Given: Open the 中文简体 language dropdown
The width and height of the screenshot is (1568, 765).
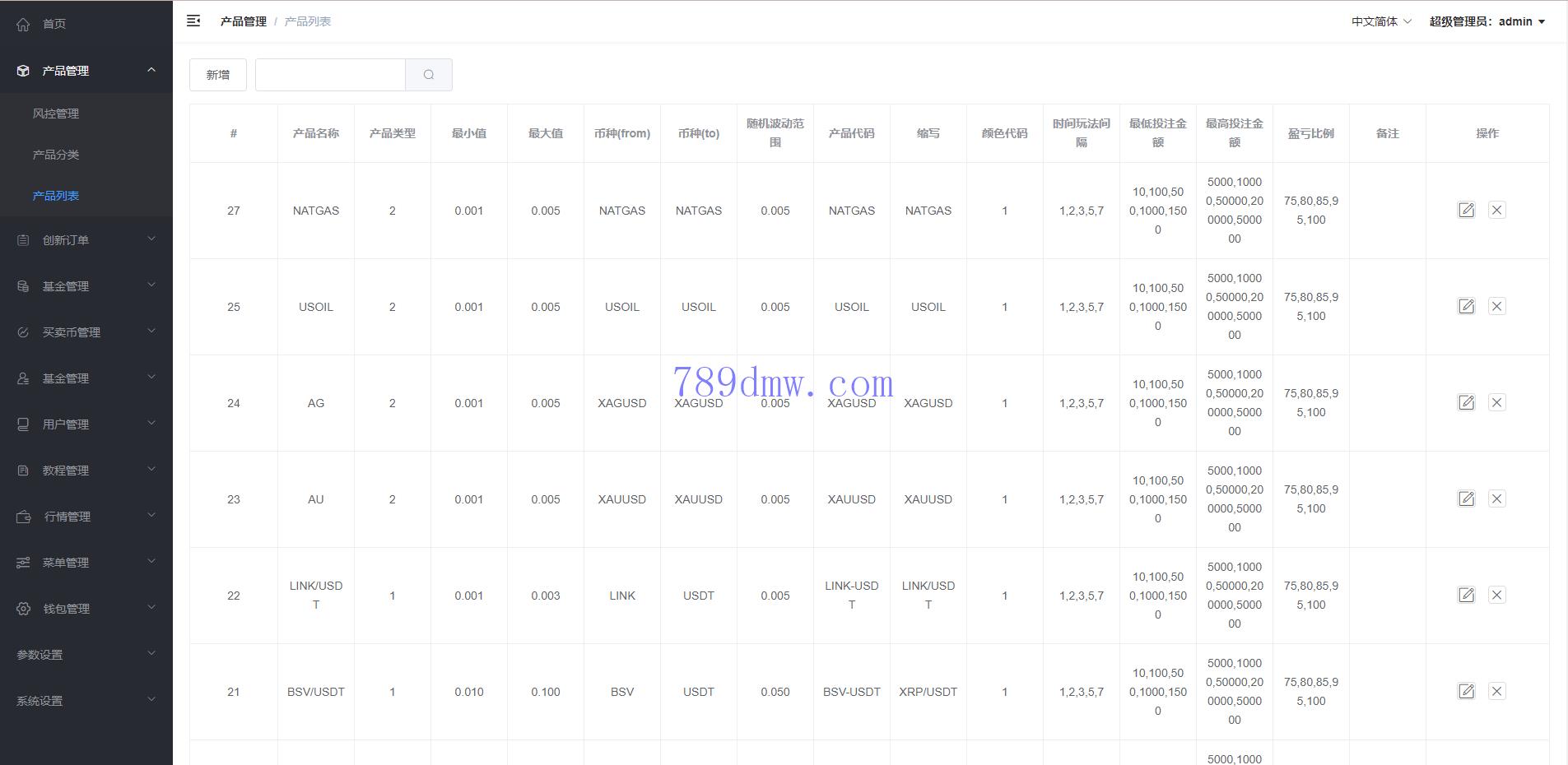Looking at the screenshot, I should click(1380, 21).
